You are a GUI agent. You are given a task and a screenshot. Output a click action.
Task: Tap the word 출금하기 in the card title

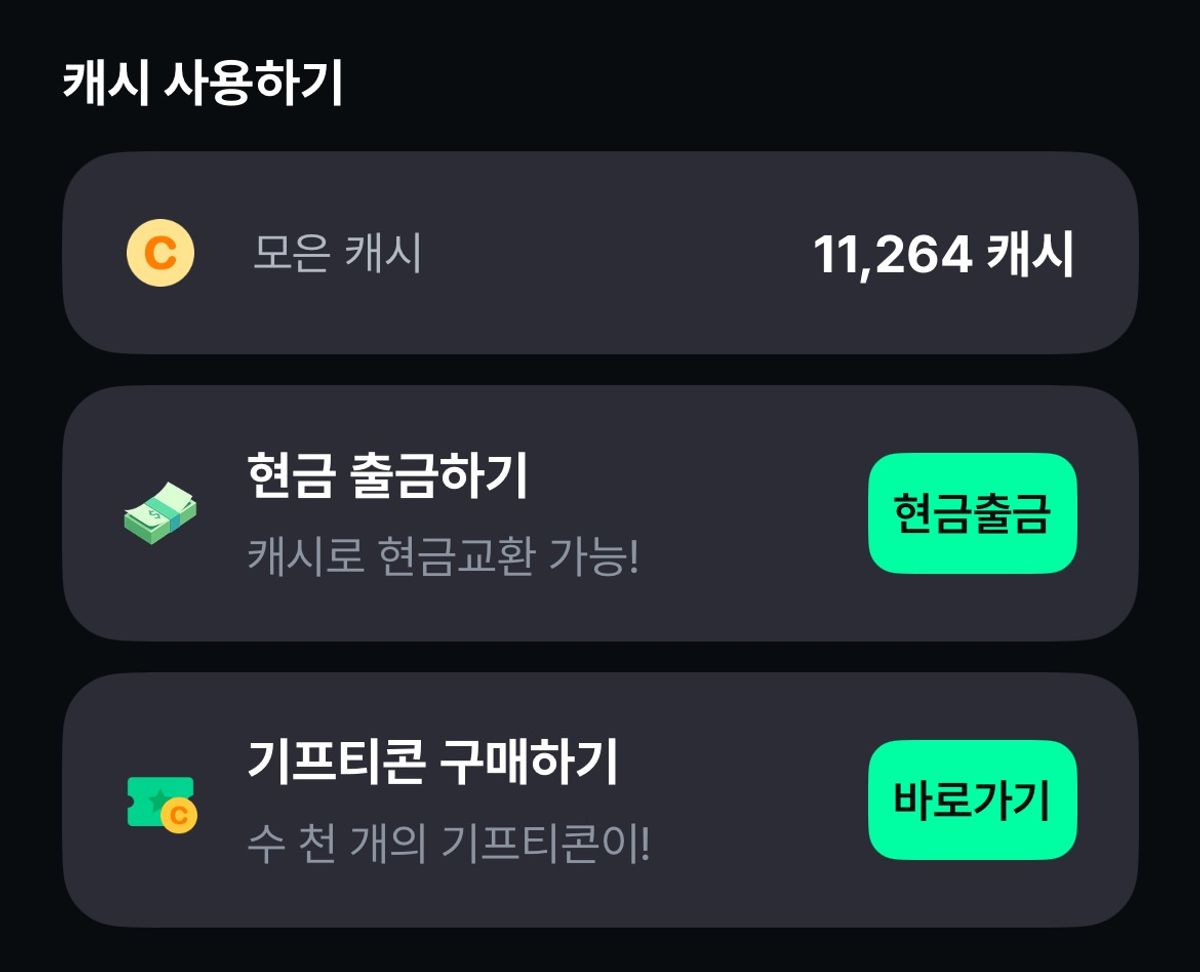click(440, 477)
